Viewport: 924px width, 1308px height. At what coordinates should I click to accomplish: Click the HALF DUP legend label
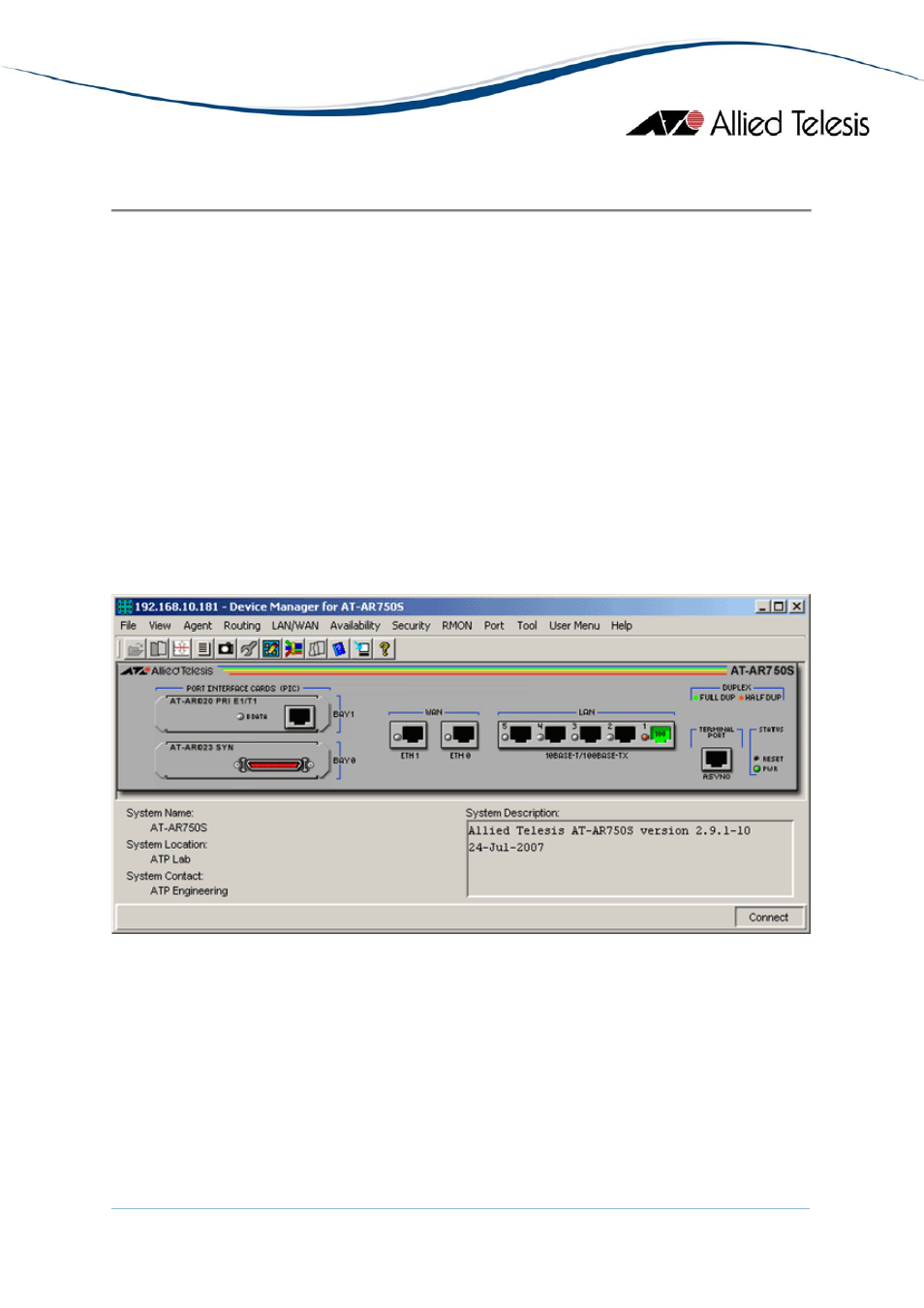(763, 698)
